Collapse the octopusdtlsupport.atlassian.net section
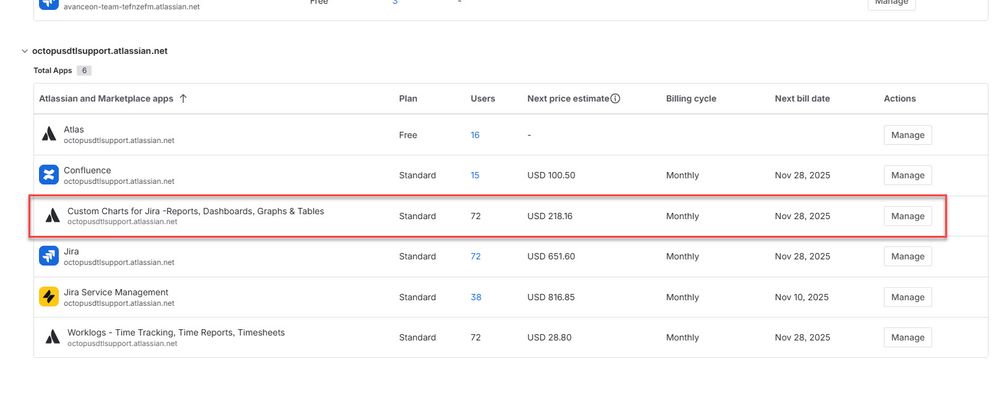Screen dimensions: 999x403 [x=25, y=51]
